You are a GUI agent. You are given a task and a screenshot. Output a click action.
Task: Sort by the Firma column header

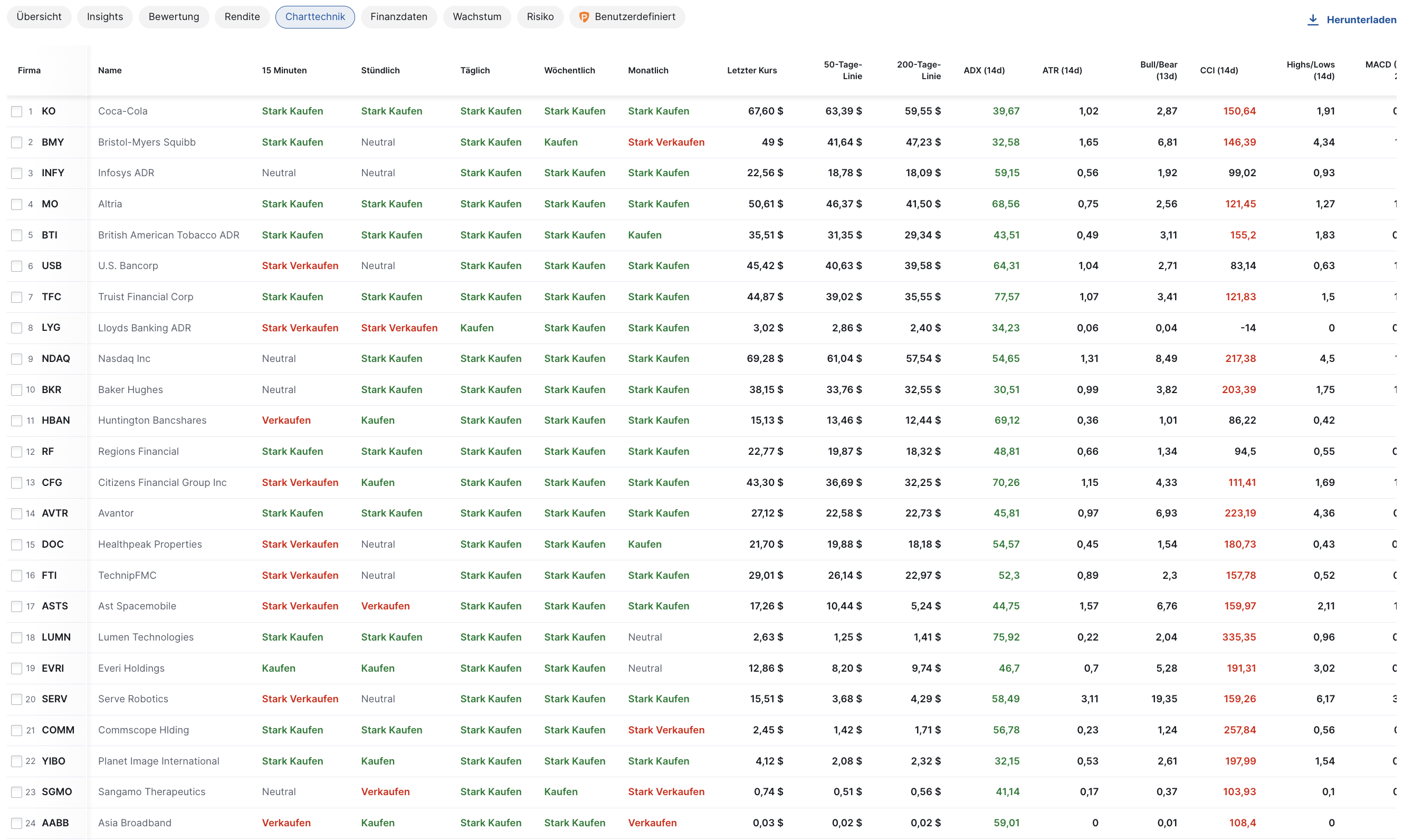pyautogui.click(x=30, y=70)
